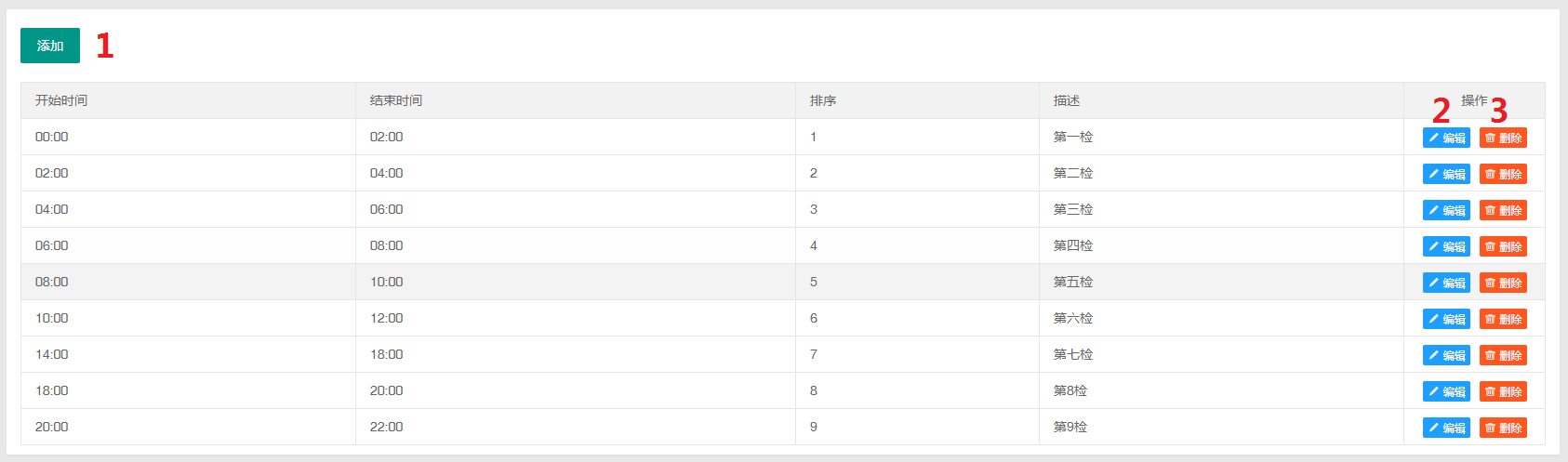The image size is (1568, 462).
Task: Delete the 第二检 row
Action: tap(1503, 174)
